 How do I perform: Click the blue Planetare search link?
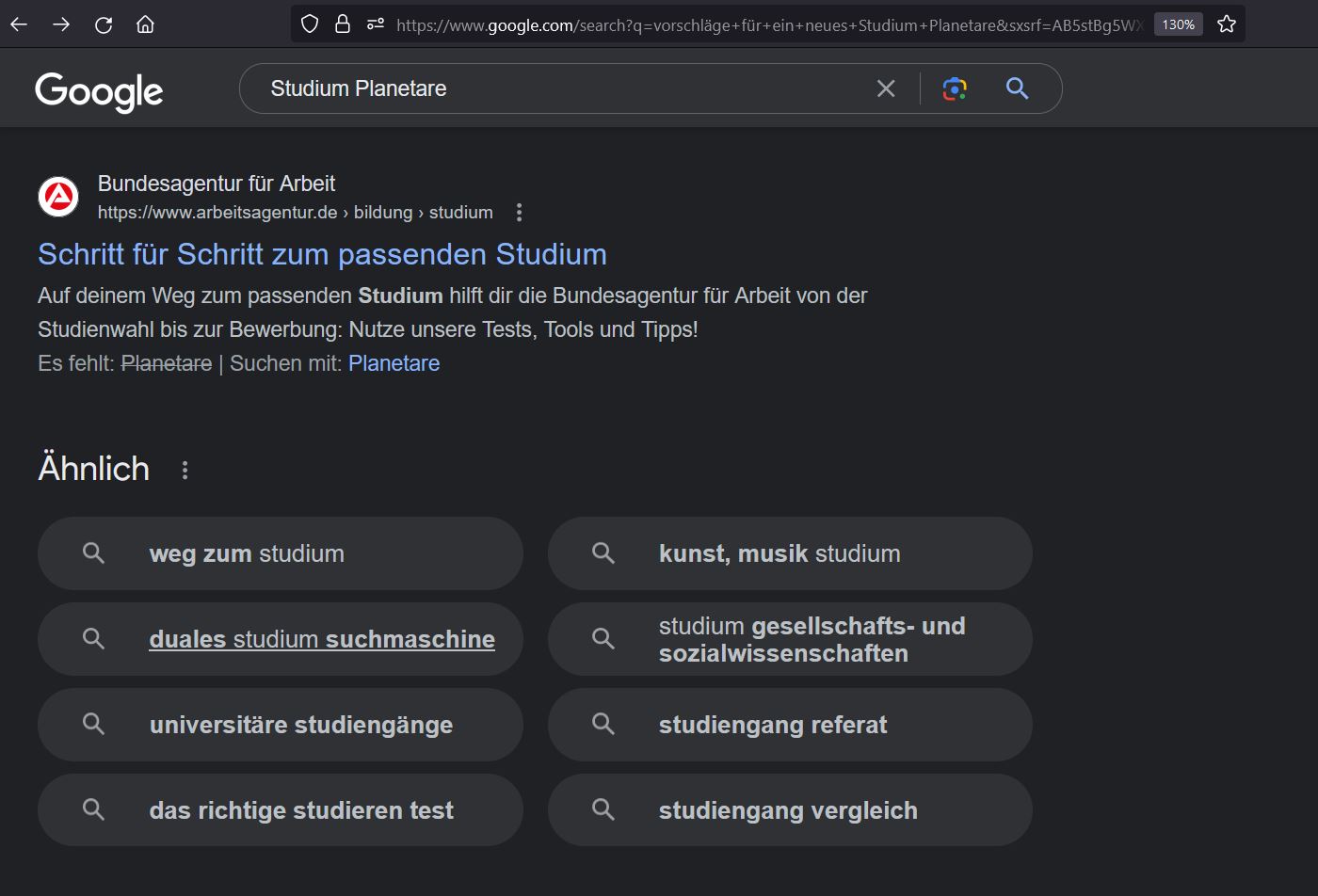394,363
